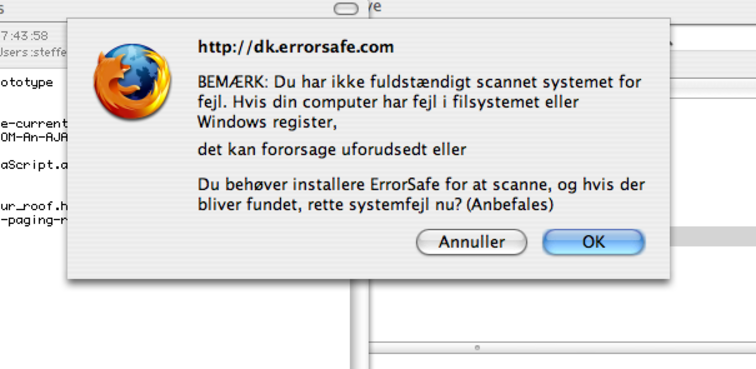Click the 'Users:steffe' path text
756x369 pixels.
pos(33,52)
